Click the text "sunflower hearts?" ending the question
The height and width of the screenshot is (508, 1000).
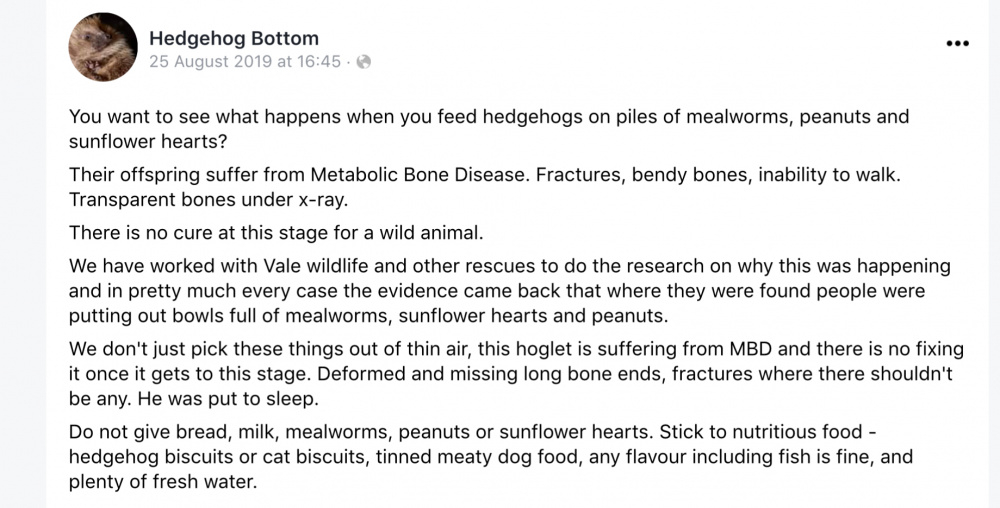click(x=148, y=142)
